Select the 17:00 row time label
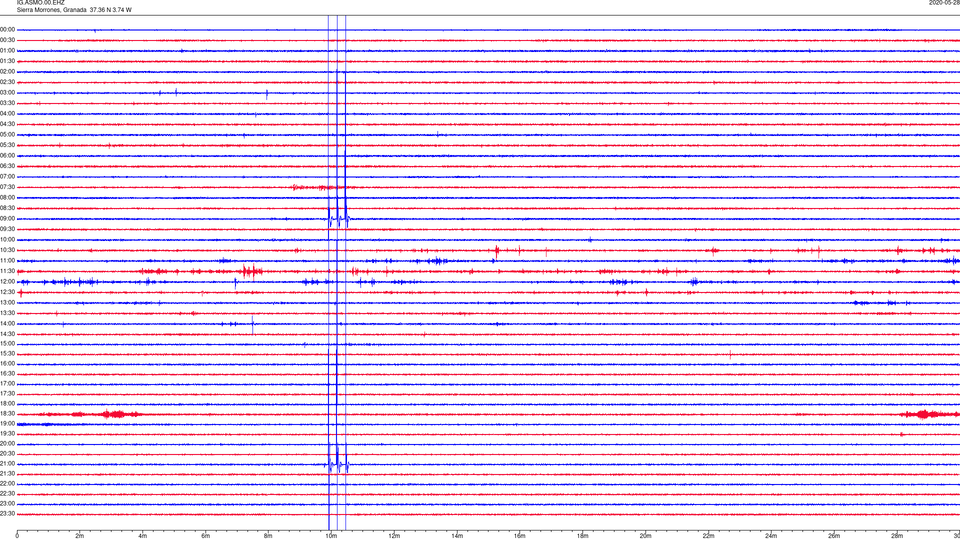This screenshot has height=540, width=960. [7, 384]
